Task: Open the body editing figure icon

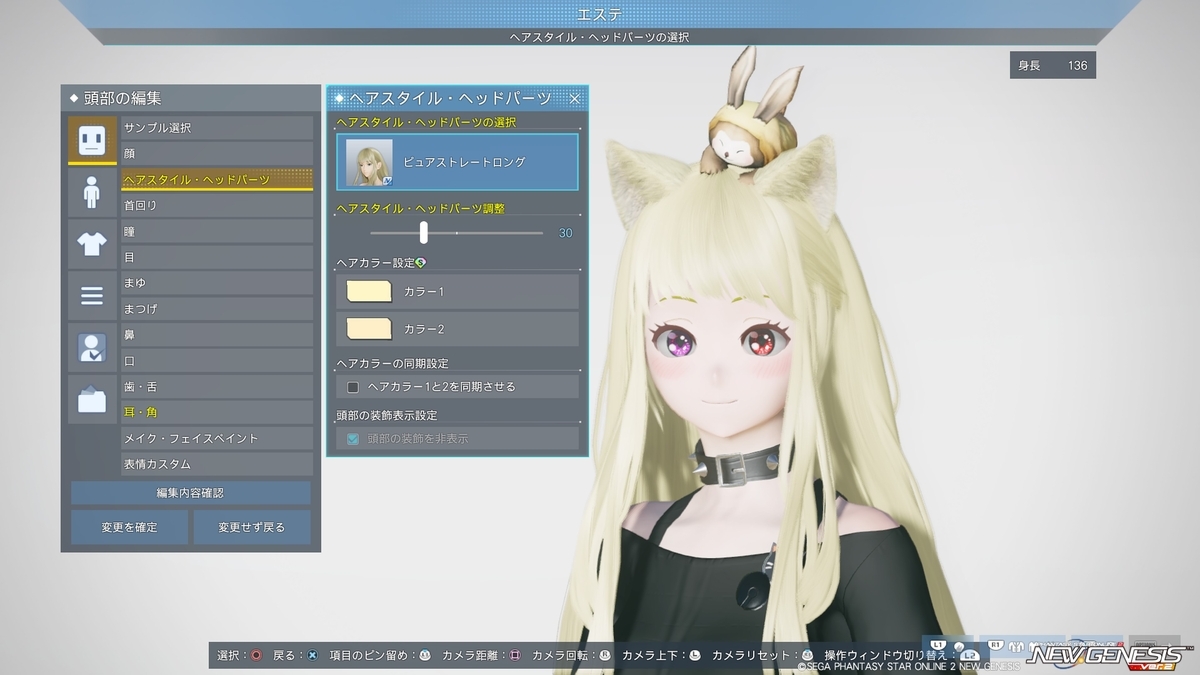Action: (92, 192)
